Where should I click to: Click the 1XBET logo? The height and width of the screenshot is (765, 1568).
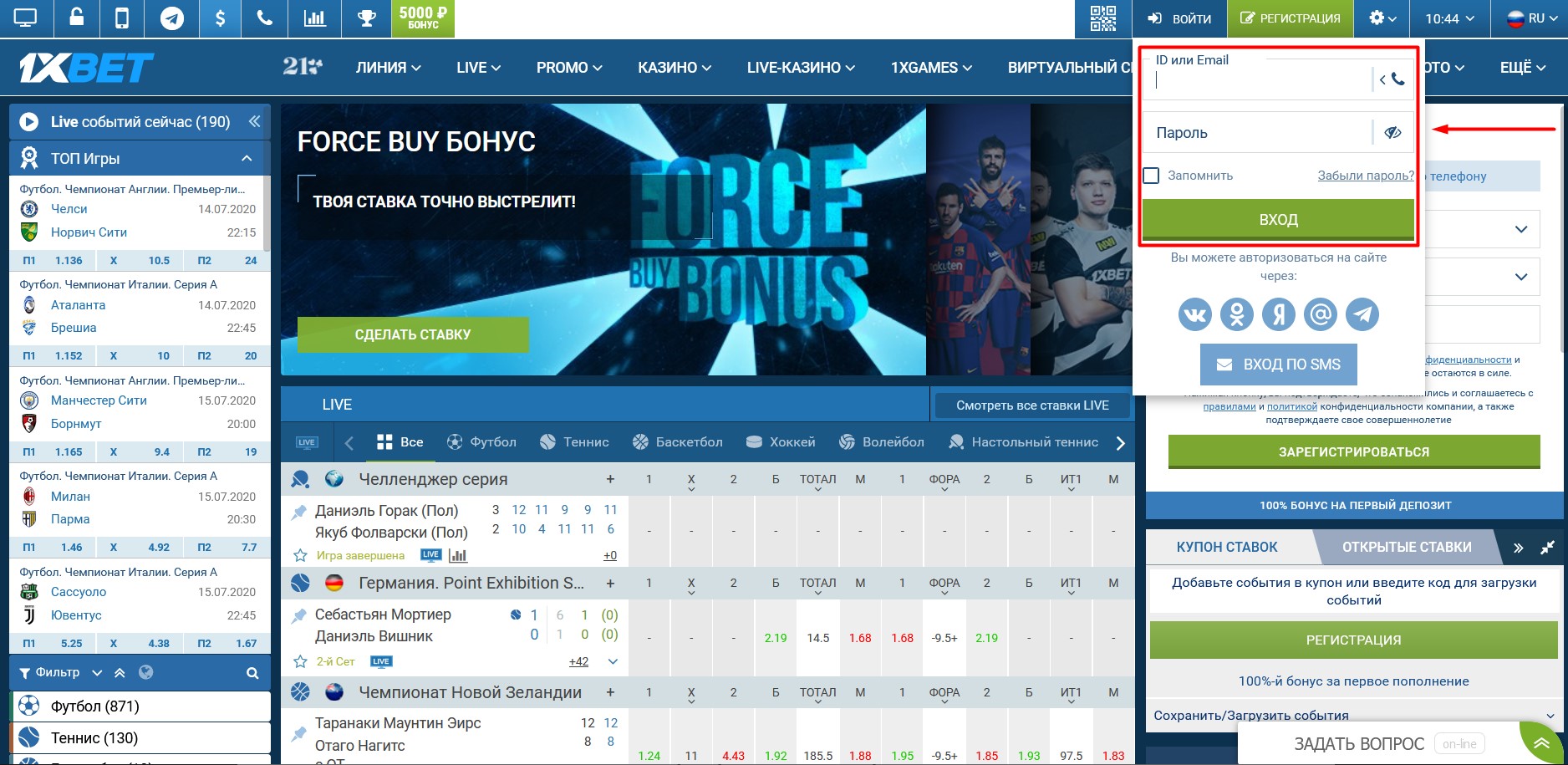(87, 68)
